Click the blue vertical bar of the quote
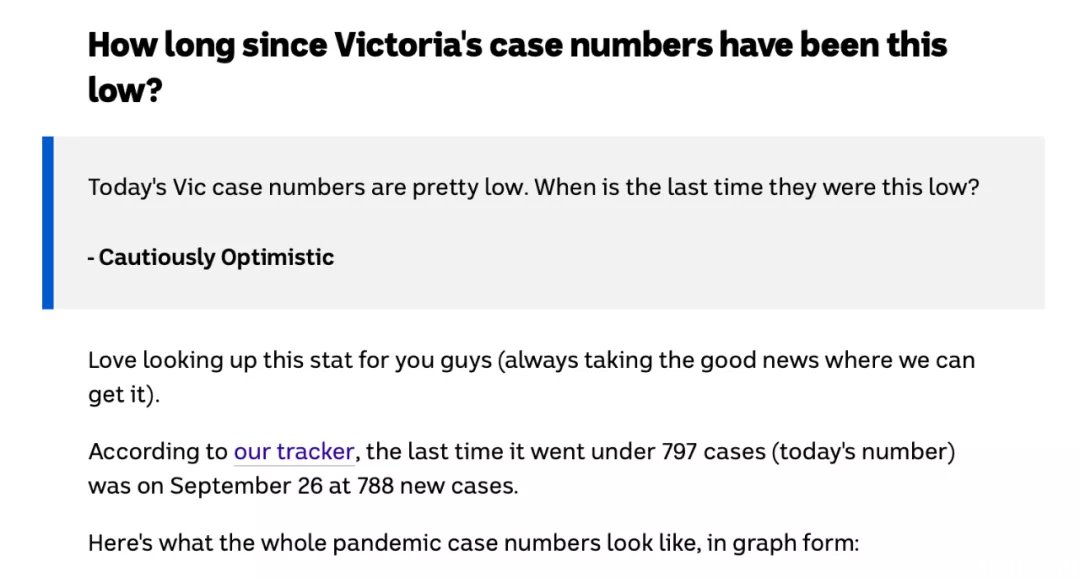This screenshot has height=578, width=1080. [x=48, y=223]
